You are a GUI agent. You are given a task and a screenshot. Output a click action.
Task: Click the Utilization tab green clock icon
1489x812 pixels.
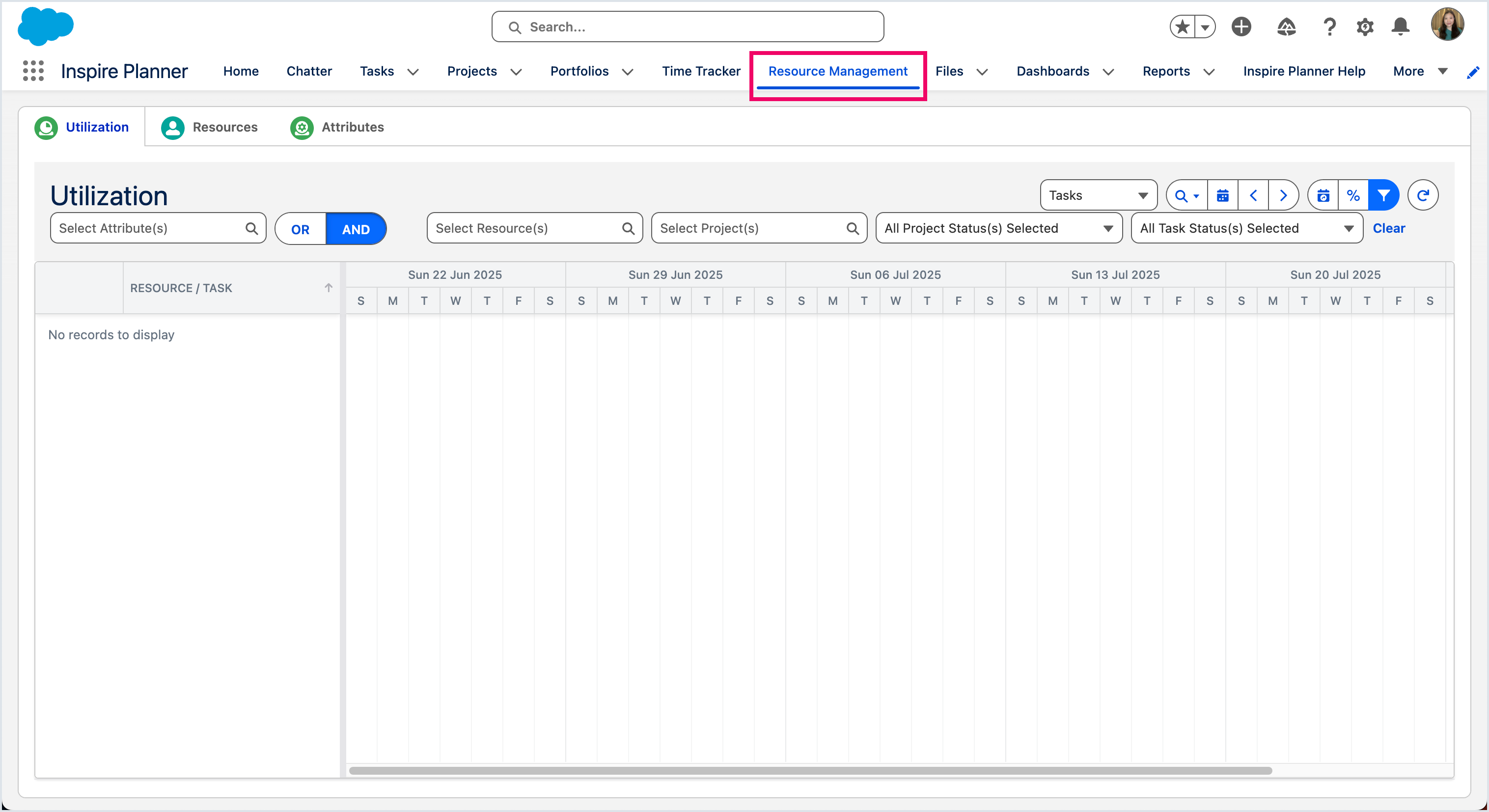pyautogui.click(x=46, y=127)
